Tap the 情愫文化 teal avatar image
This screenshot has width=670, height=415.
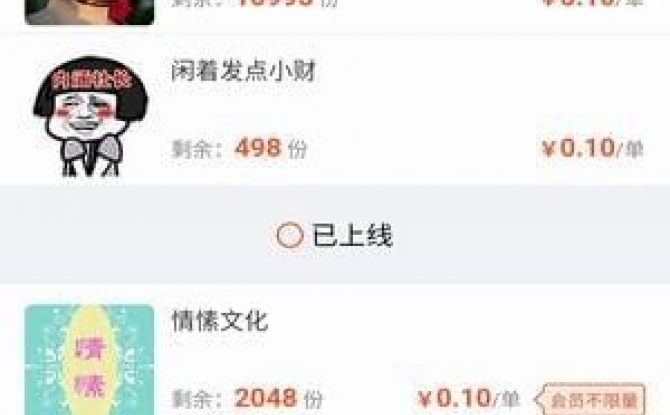pos(89,359)
